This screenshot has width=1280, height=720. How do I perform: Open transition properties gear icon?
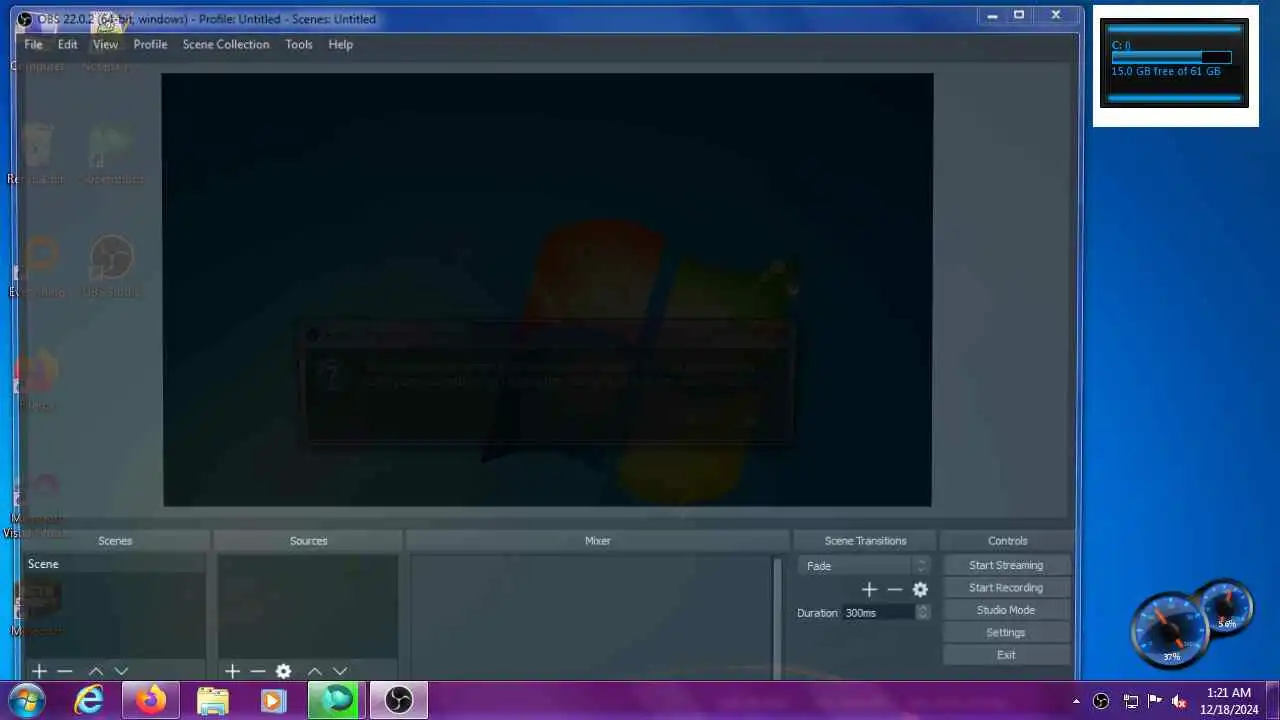[920, 590]
